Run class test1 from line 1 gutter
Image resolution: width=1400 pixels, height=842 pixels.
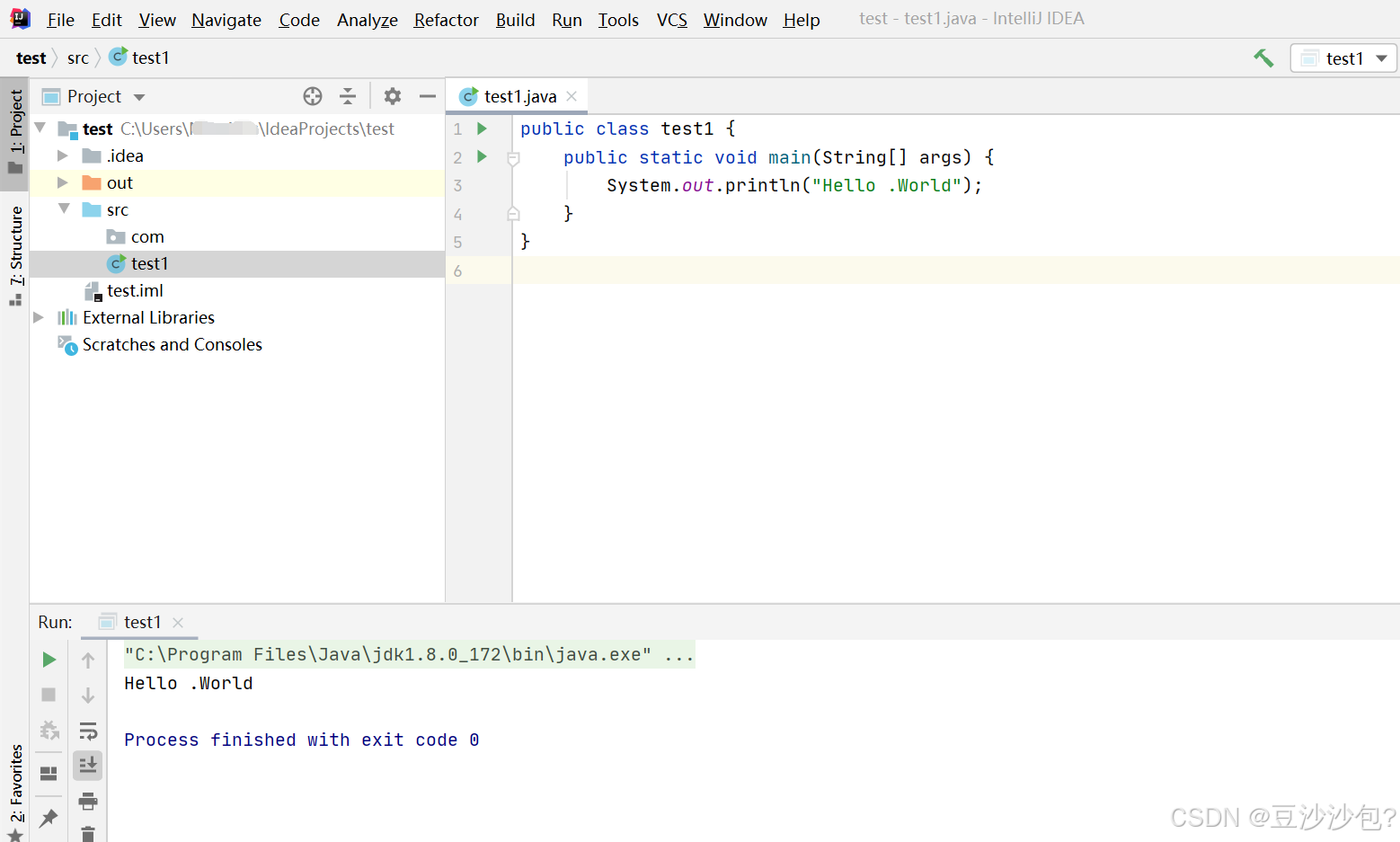coord(482,129)
